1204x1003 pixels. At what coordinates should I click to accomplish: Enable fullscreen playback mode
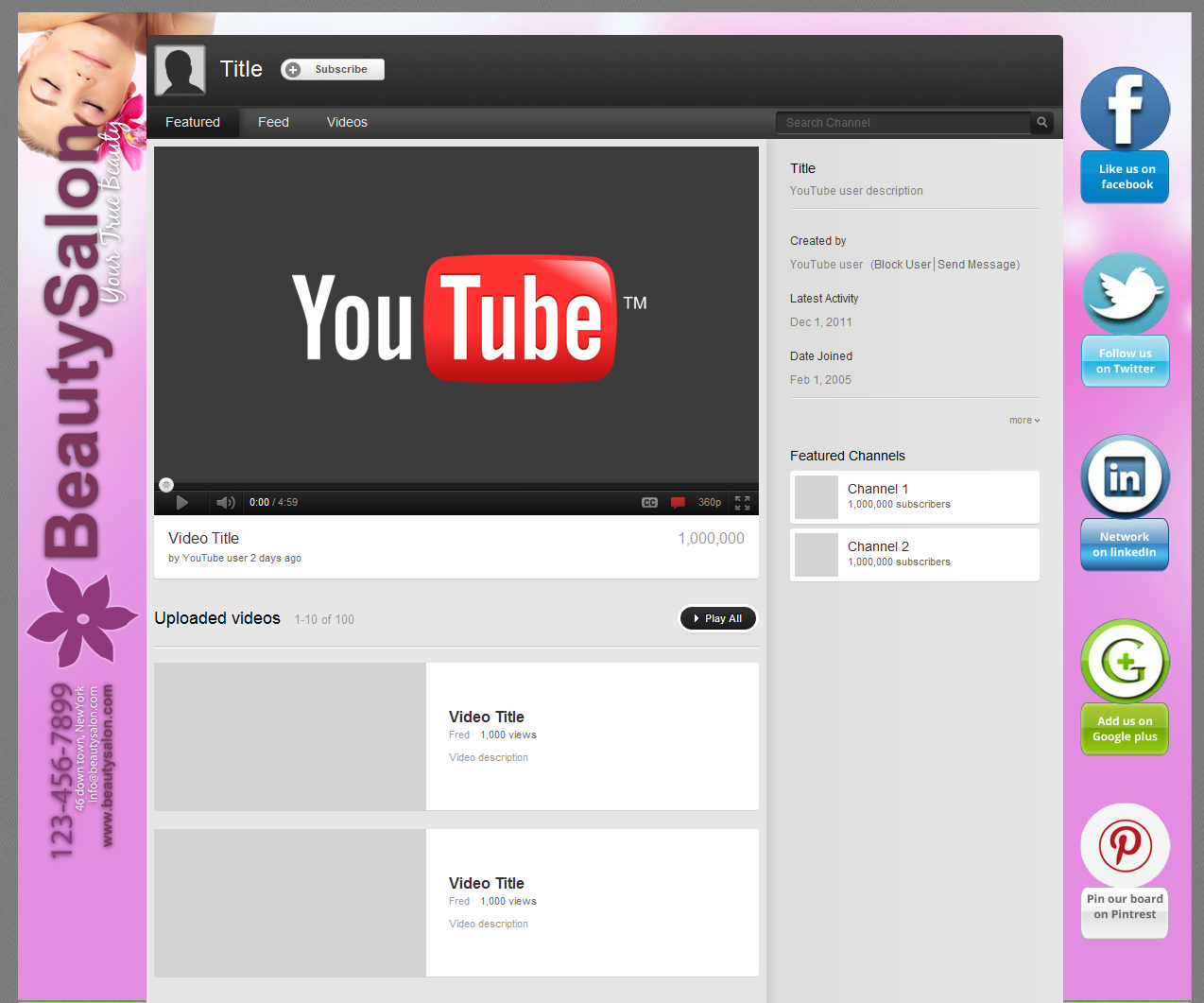click(742, 502)
